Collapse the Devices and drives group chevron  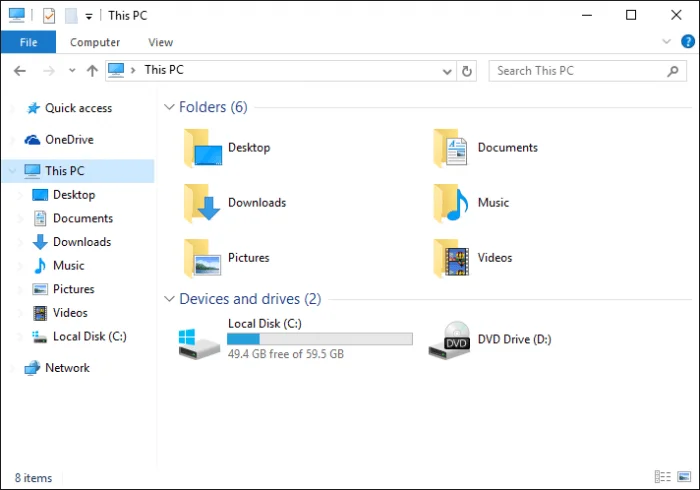[x=169, y=299]
